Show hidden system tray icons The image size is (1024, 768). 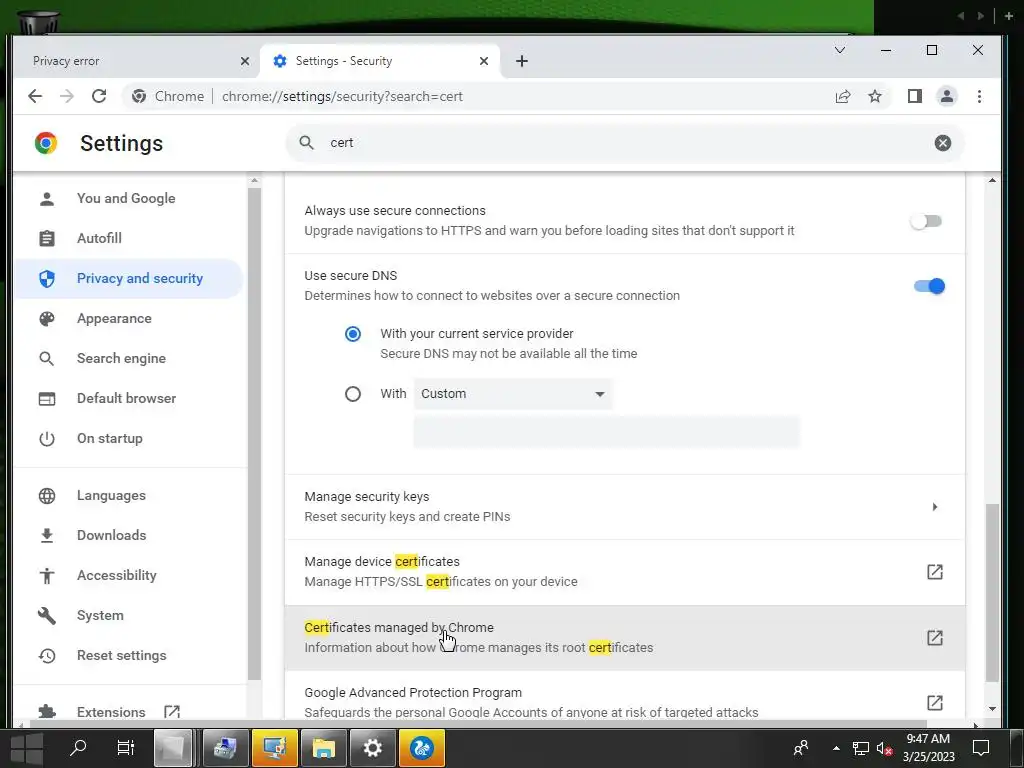836,748
